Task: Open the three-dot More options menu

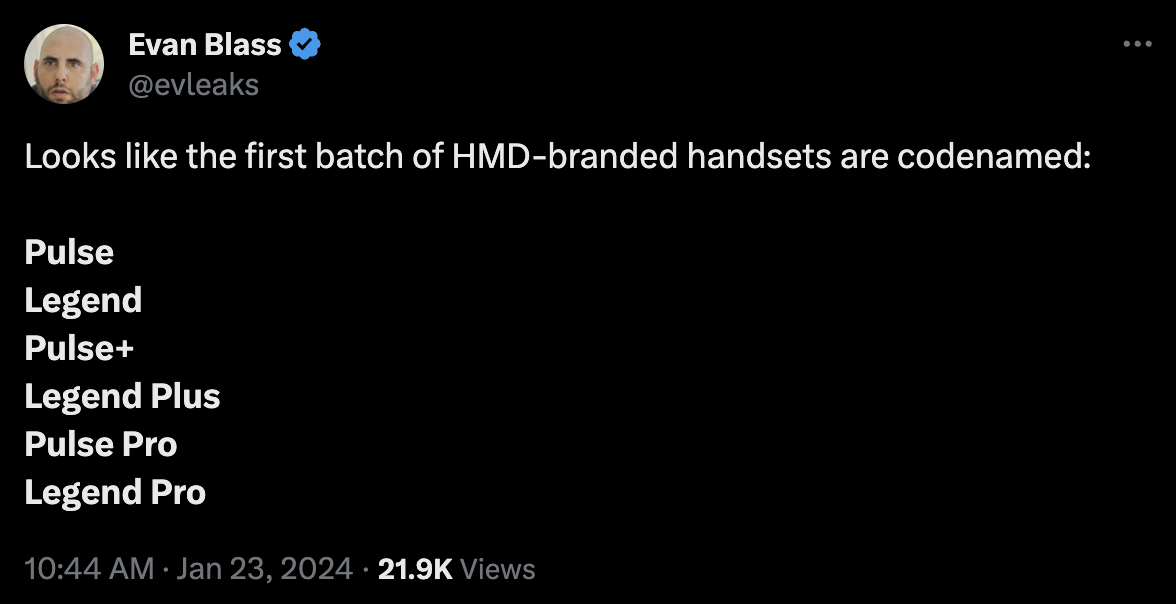Action: click(x=1138, y=44)
